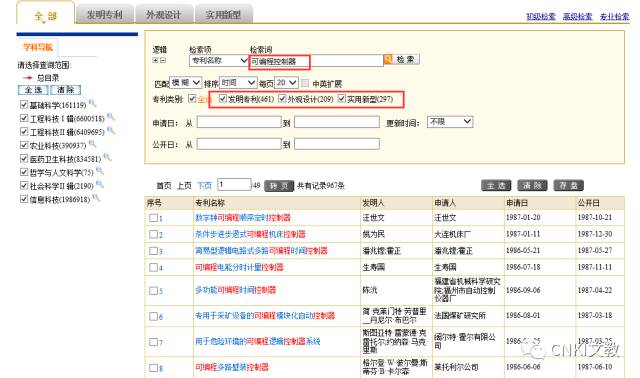Click the magnifier icon beside 工程科技II 辑

(111, 131)
